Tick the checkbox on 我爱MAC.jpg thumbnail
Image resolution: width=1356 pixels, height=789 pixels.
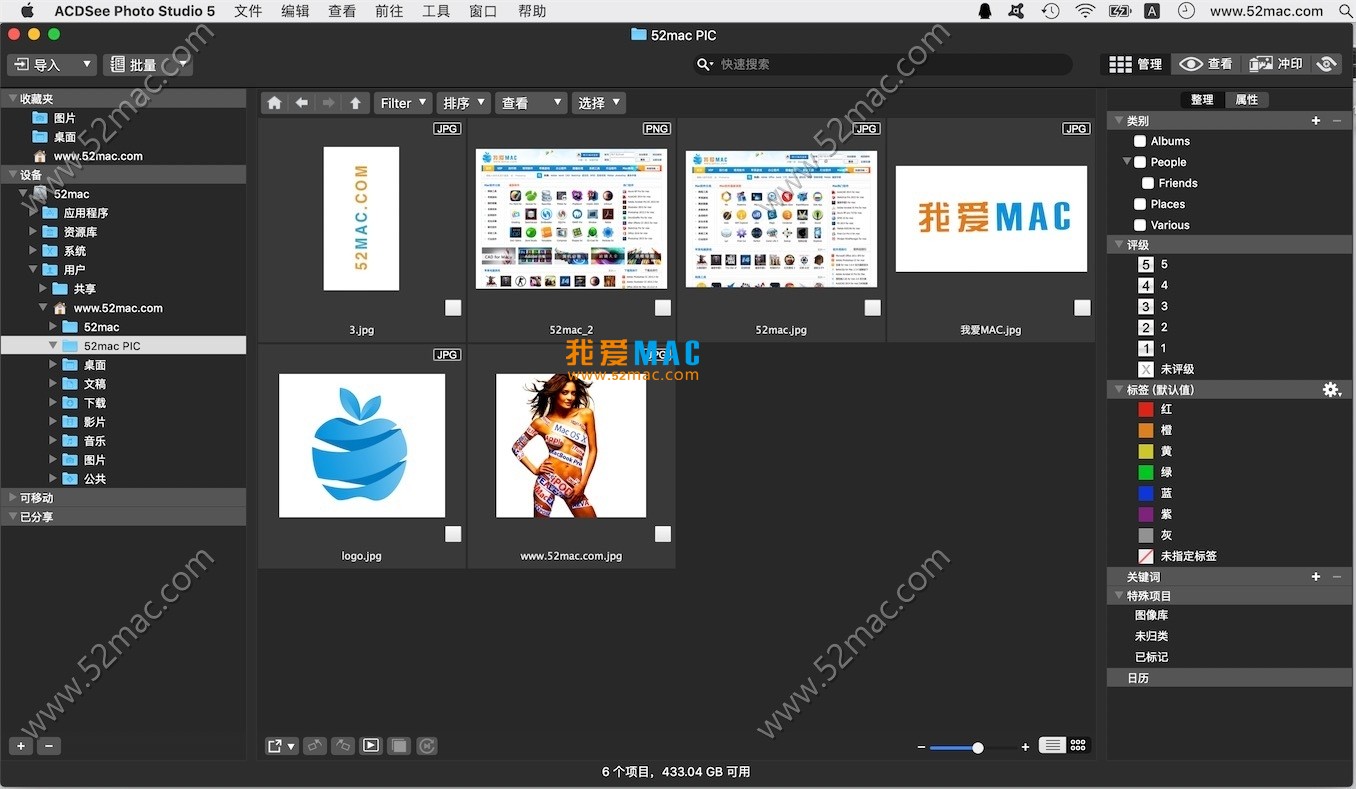(x=1082, y=308)
